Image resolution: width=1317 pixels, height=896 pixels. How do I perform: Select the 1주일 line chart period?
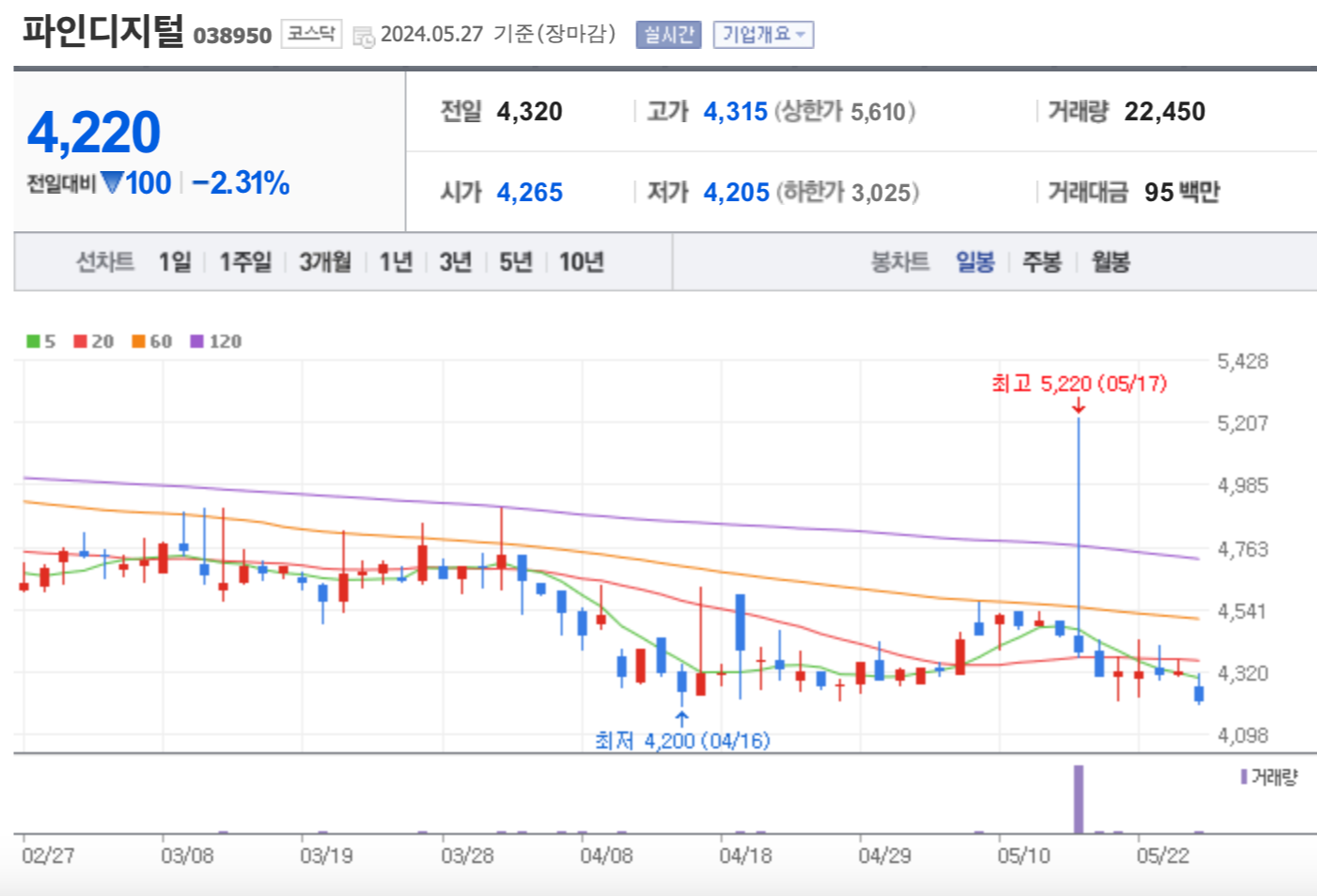click(x=245, y=261)
